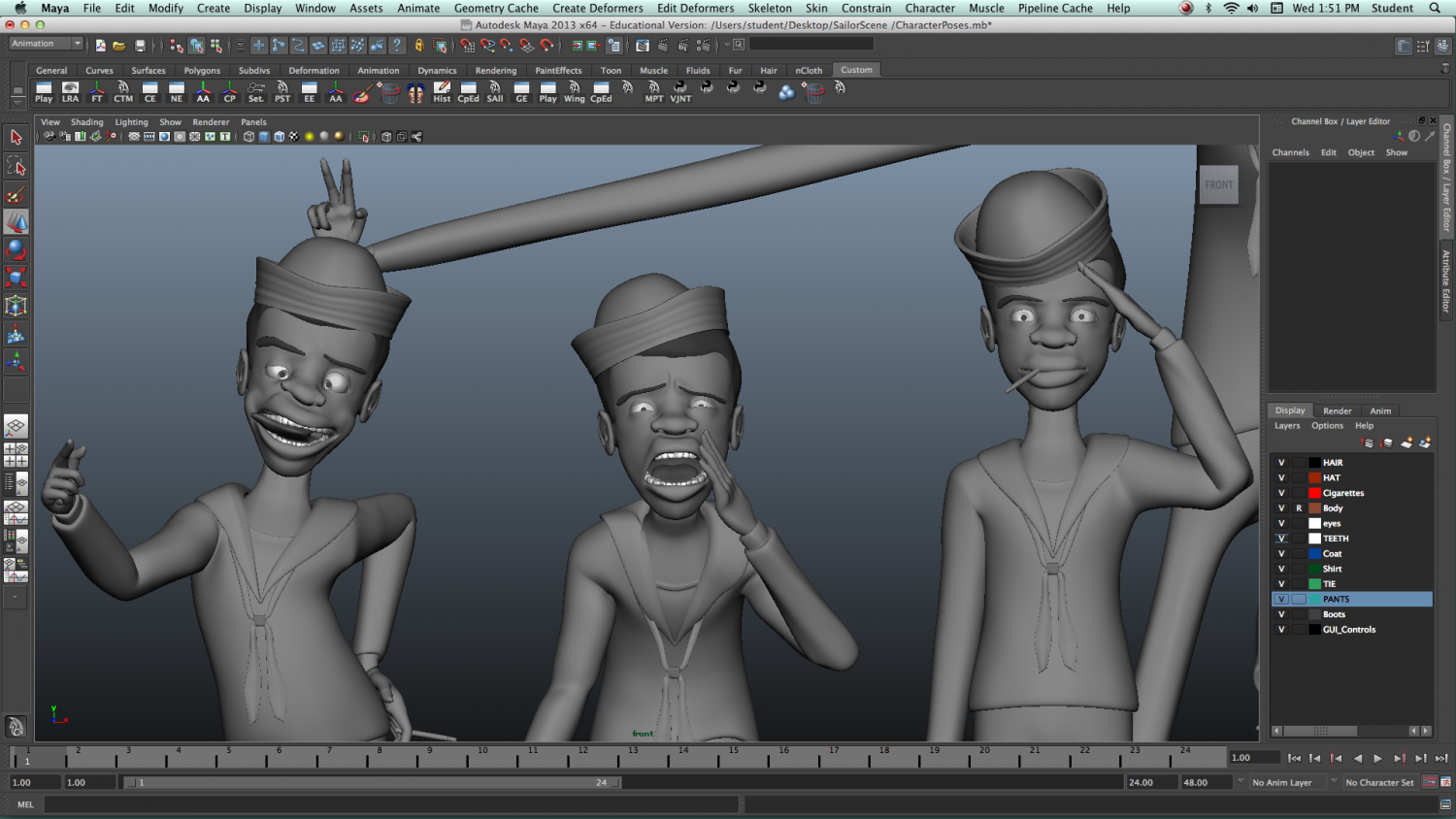Toggle visibility V of Cigarettes layer

(1281, 493)
